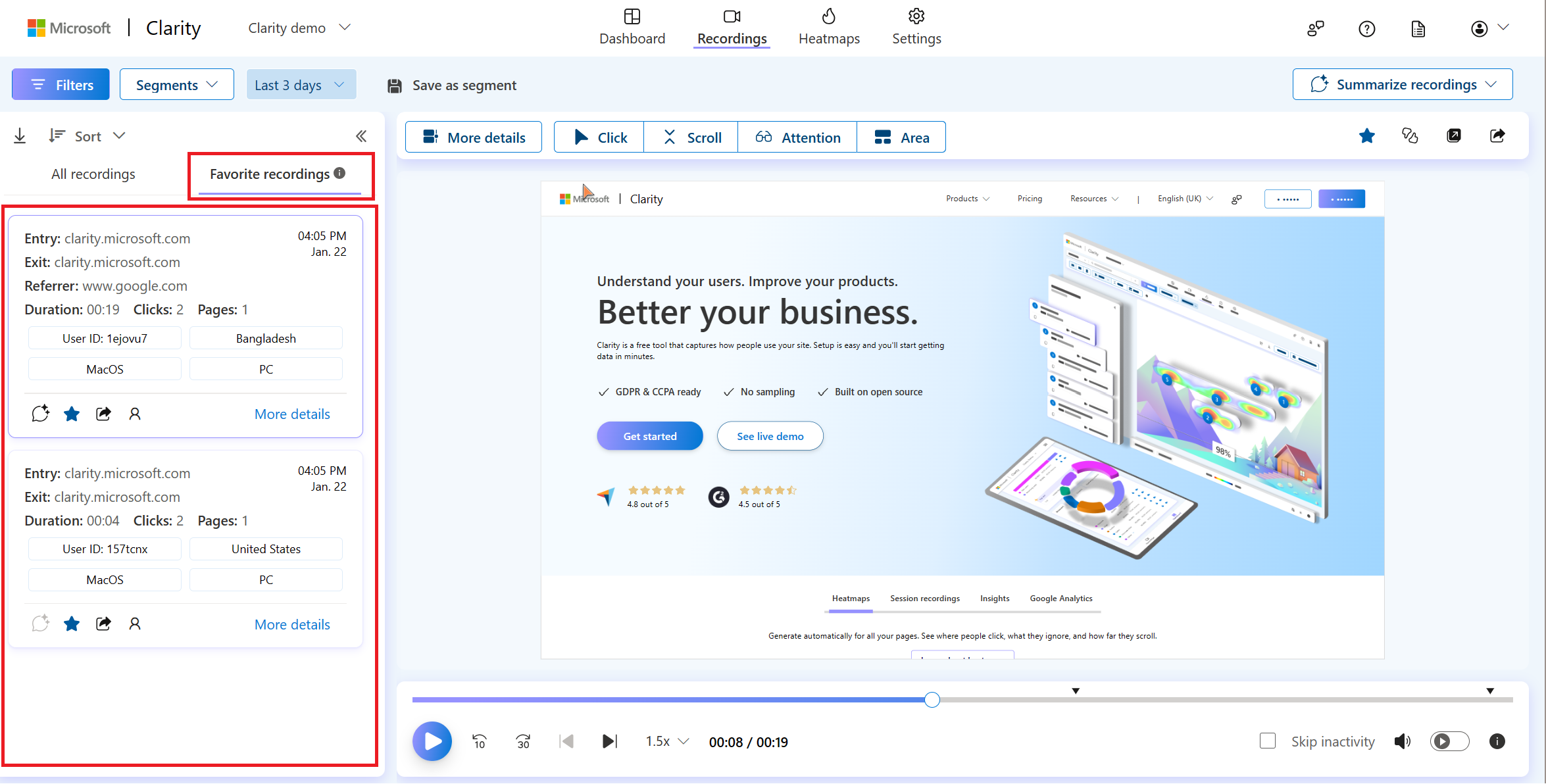This screenshot has width=1546, height=784.
Task: View user profile for 1ejovu7 recording
Action: point(135,413)
